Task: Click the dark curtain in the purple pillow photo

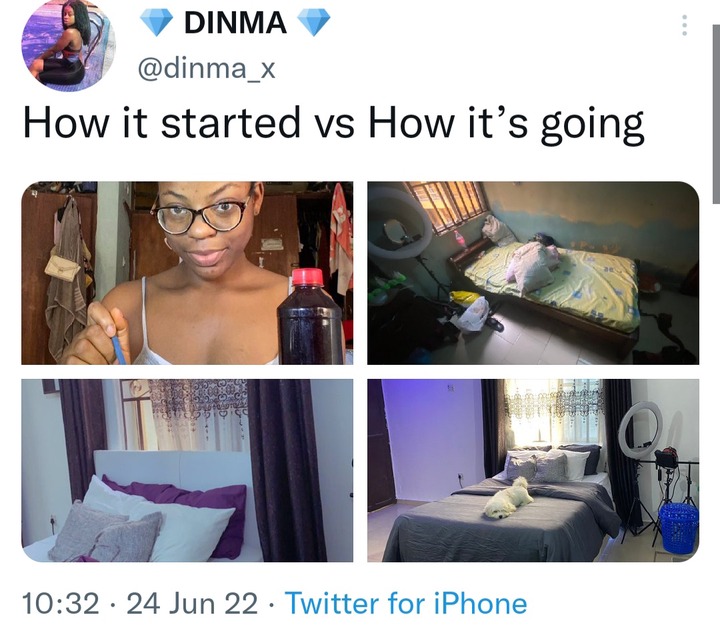Action: 286,471
